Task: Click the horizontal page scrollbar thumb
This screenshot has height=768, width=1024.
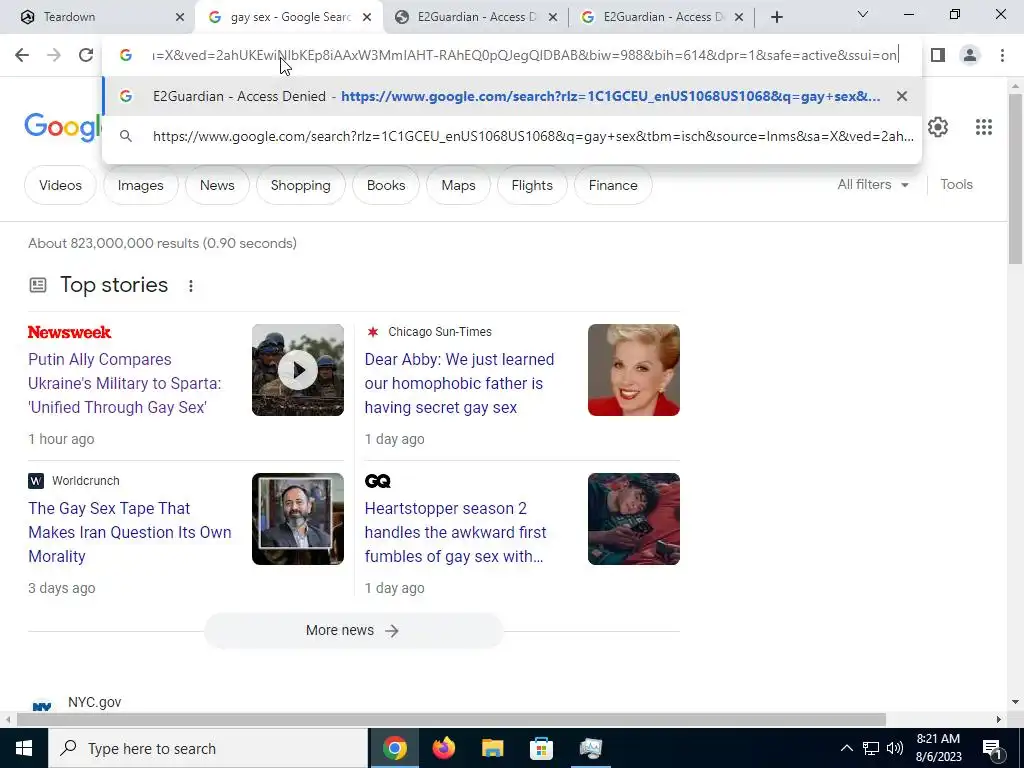Action: (451, 720)
